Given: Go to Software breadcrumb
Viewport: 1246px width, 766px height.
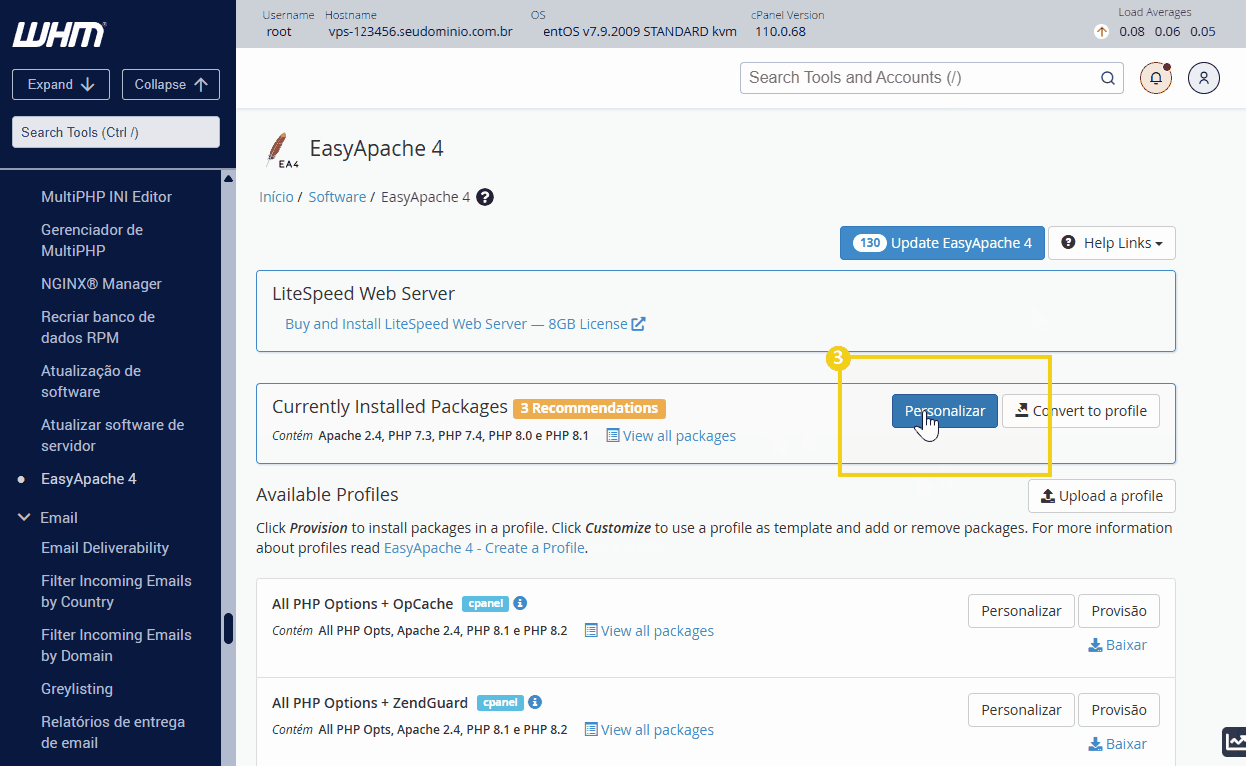Looking at the screenshot, I should 337,197.
